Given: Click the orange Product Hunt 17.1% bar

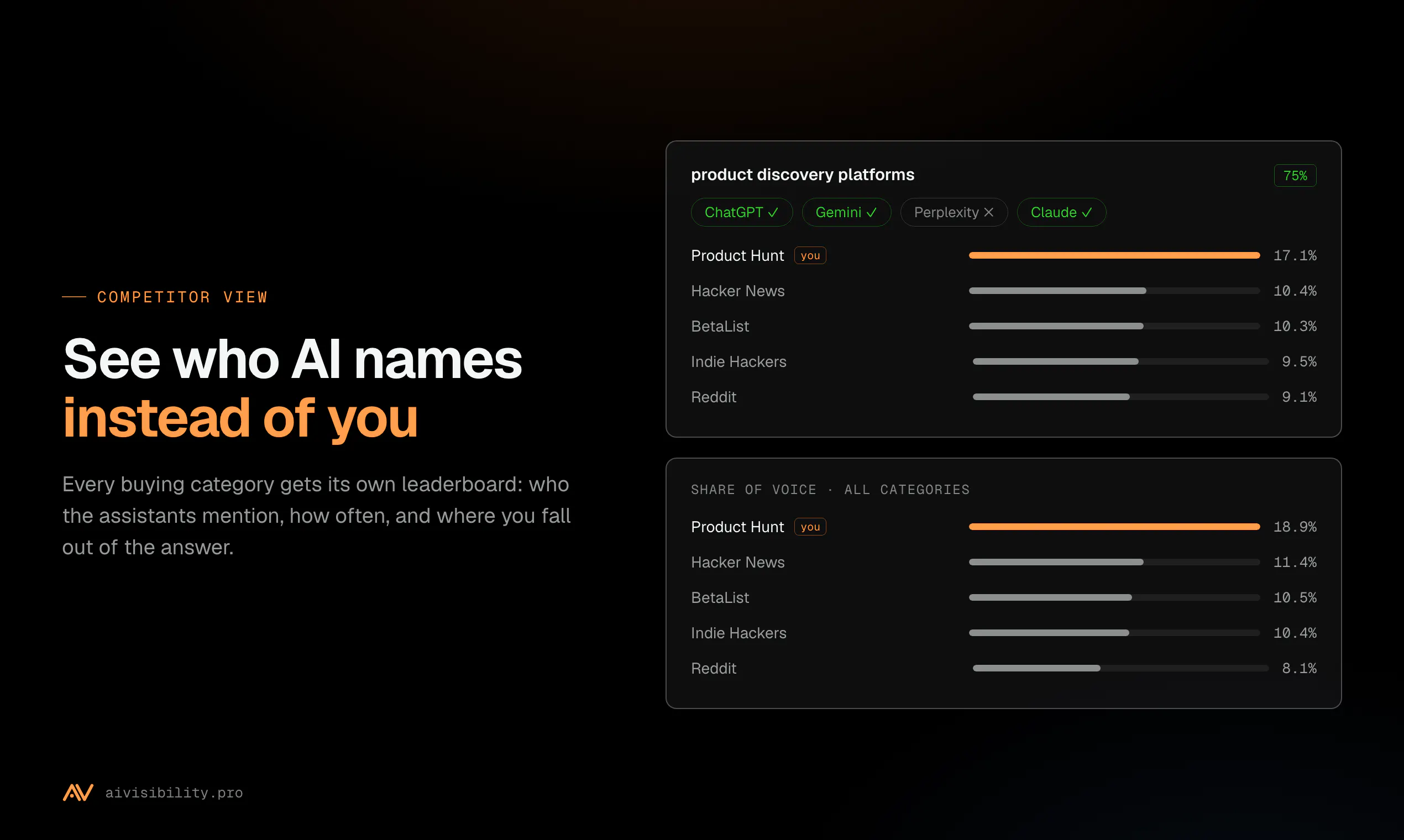Looking at the screenshot, I should (x=1114, y=256).
